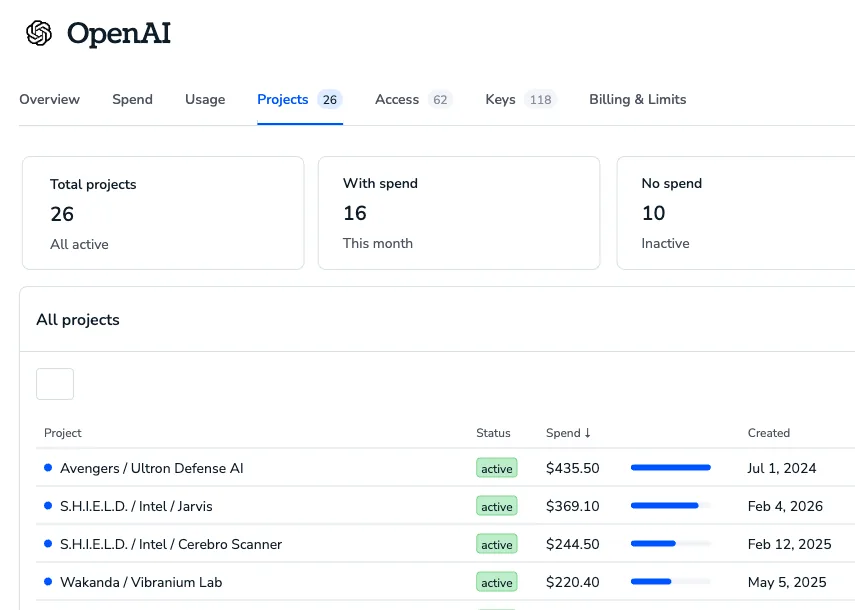The height and width of the screenshot is (610, 855).
Task: Go to the Usage tab
Action: click(x=205, y=99)
